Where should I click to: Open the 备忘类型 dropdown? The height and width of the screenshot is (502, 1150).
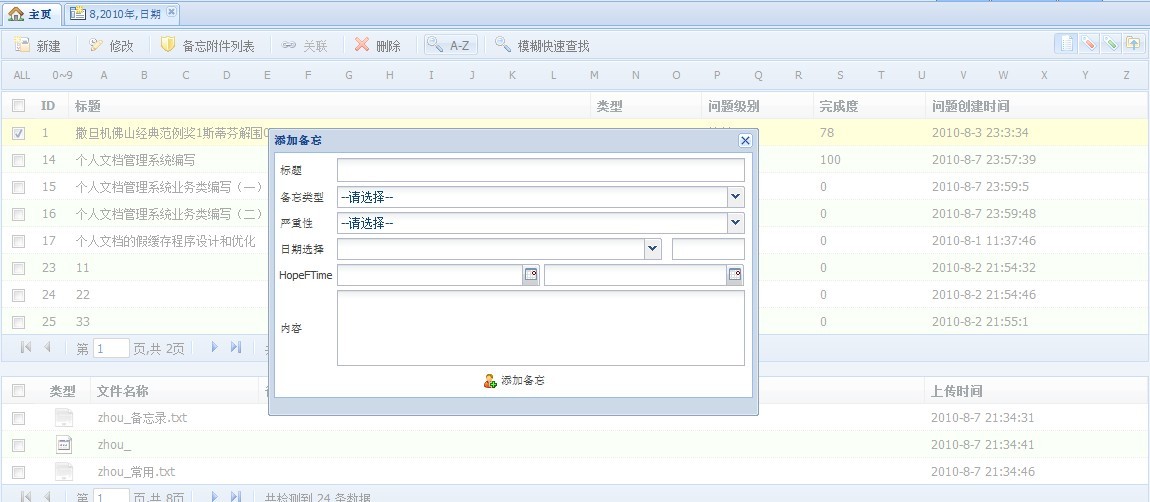pyautogui.click(x=736, y=197)
